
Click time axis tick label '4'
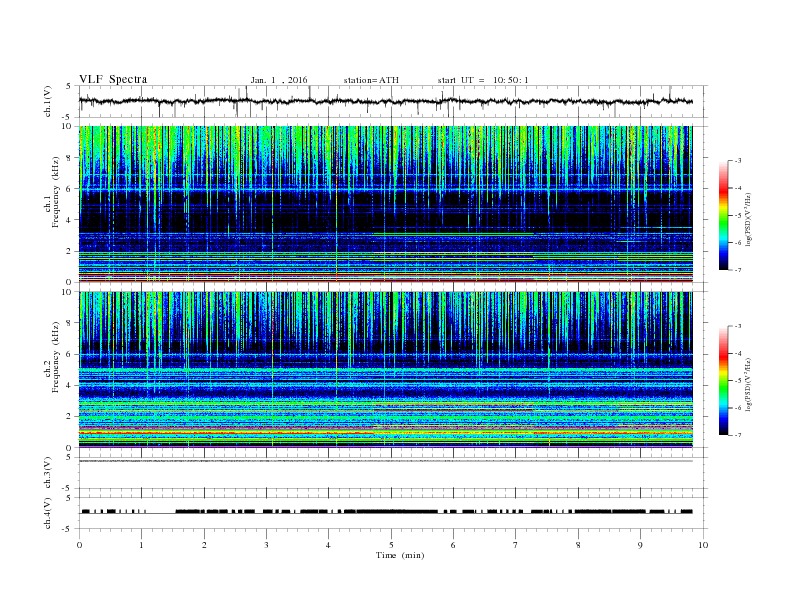(x=328, y=545)
